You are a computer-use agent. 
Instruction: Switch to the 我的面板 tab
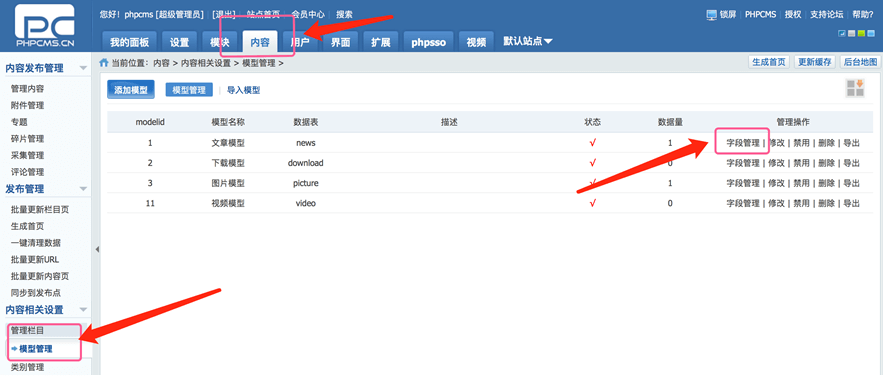click(x=130, y=42)
